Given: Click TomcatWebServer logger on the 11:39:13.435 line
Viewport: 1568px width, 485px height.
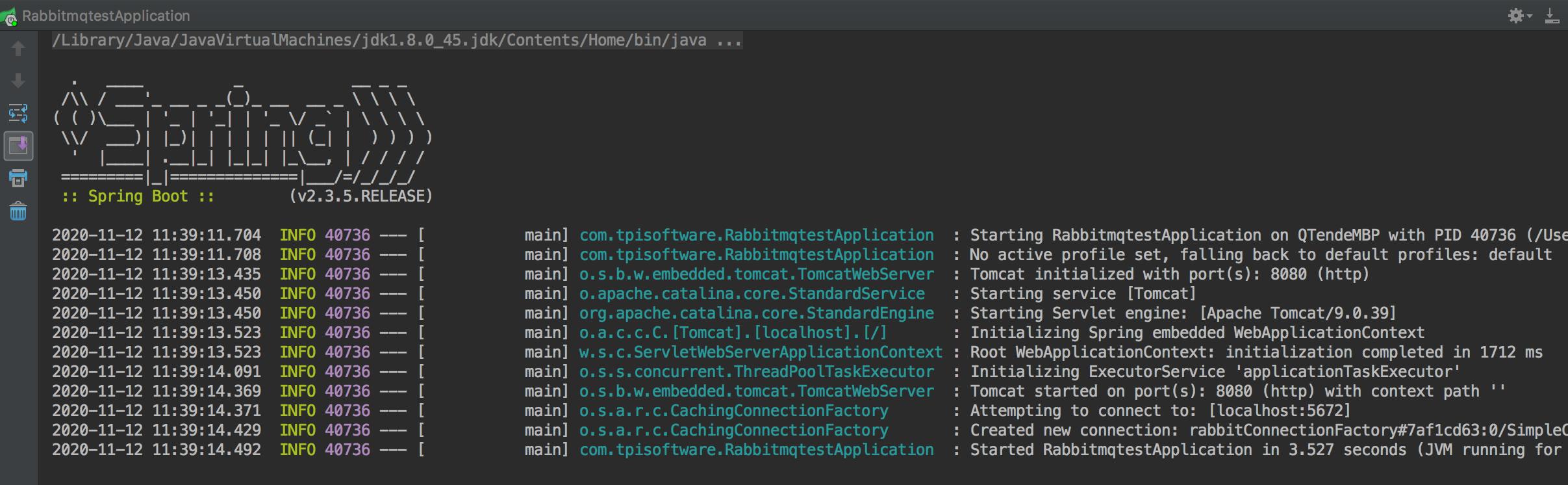Looking at the screenshot, I should point(757,274).
